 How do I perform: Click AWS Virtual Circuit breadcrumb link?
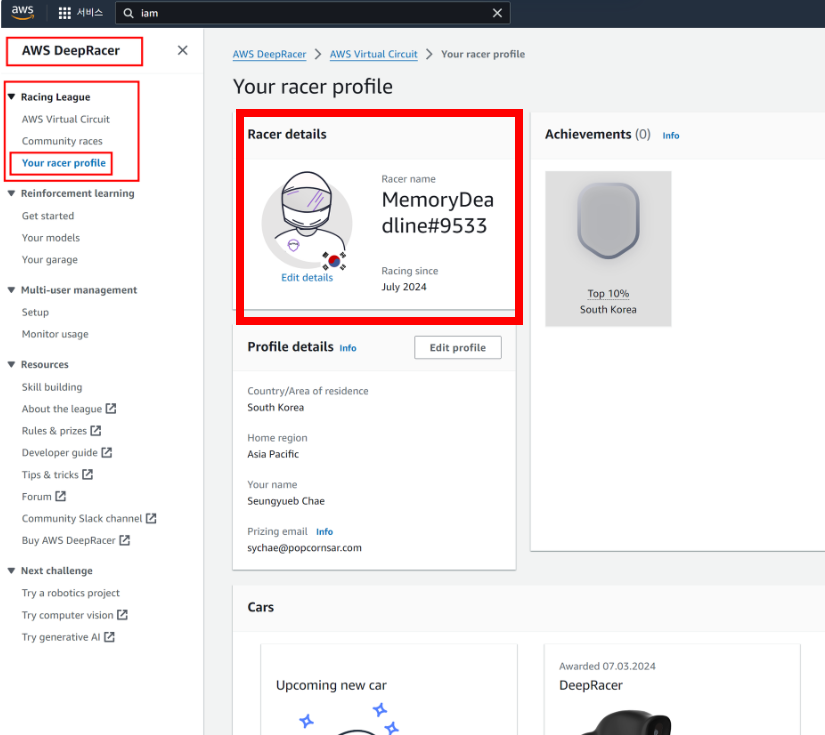point(374,54)
